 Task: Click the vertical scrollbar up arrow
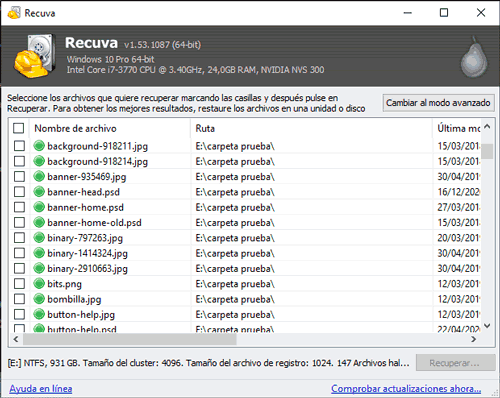487,127
